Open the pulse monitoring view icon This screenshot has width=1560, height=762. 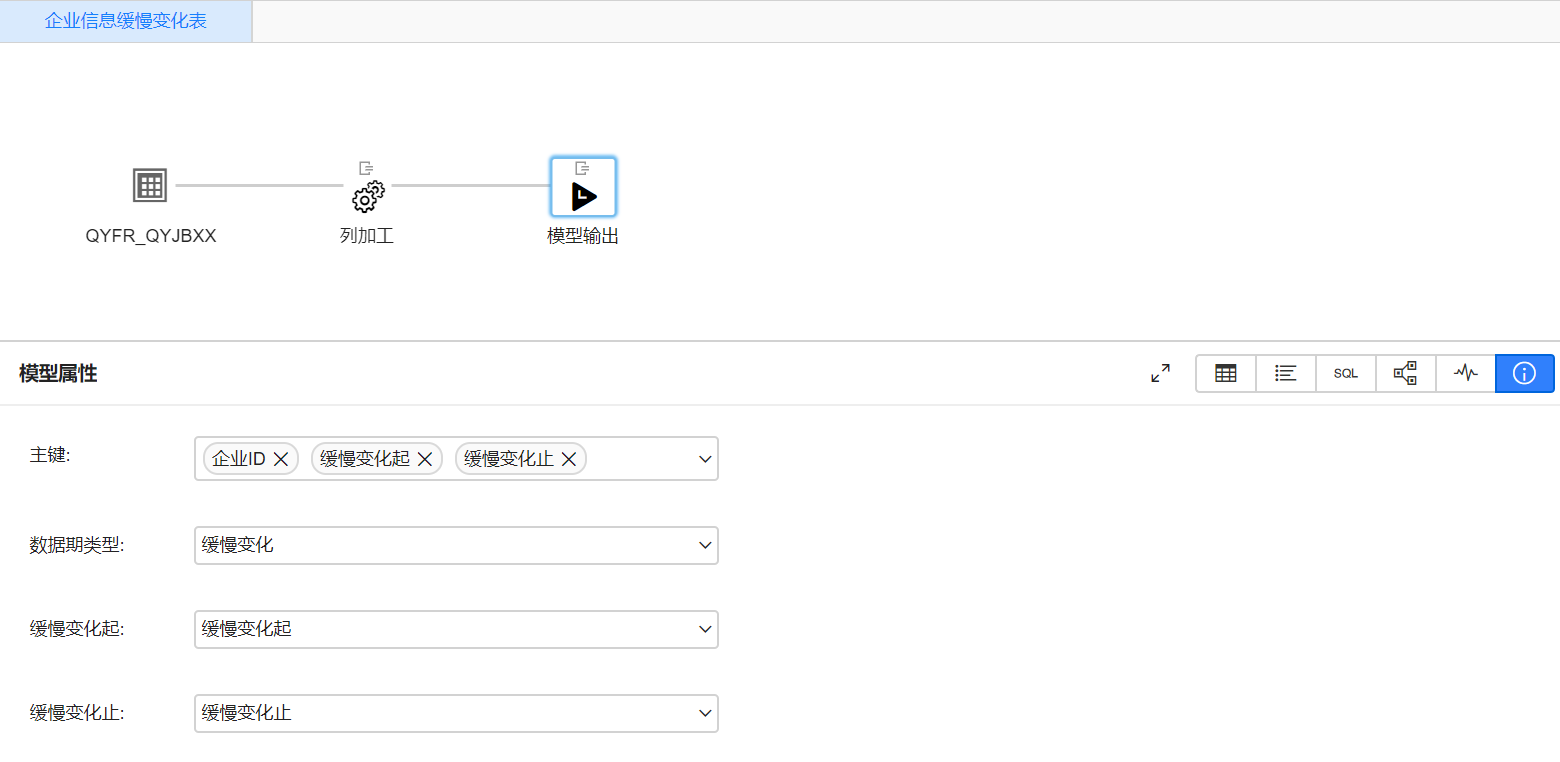[x=1465, y=373]
